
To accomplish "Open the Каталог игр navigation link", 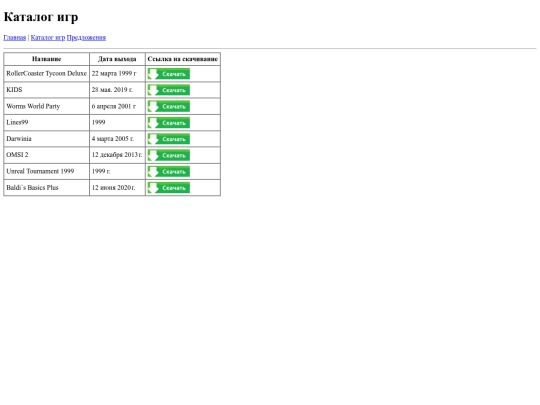I will click(48, 38).
